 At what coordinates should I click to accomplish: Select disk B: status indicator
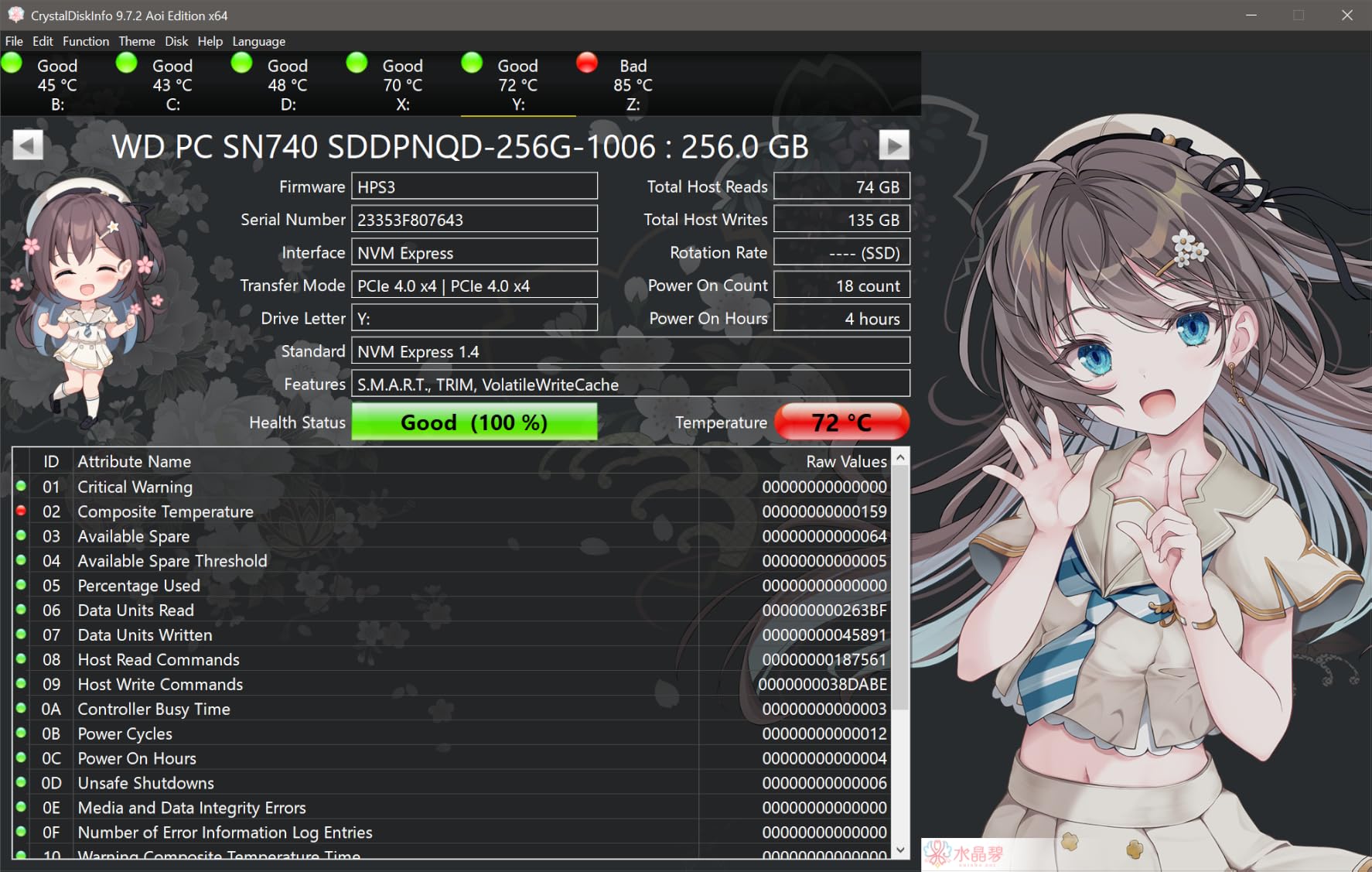[12, 63]
